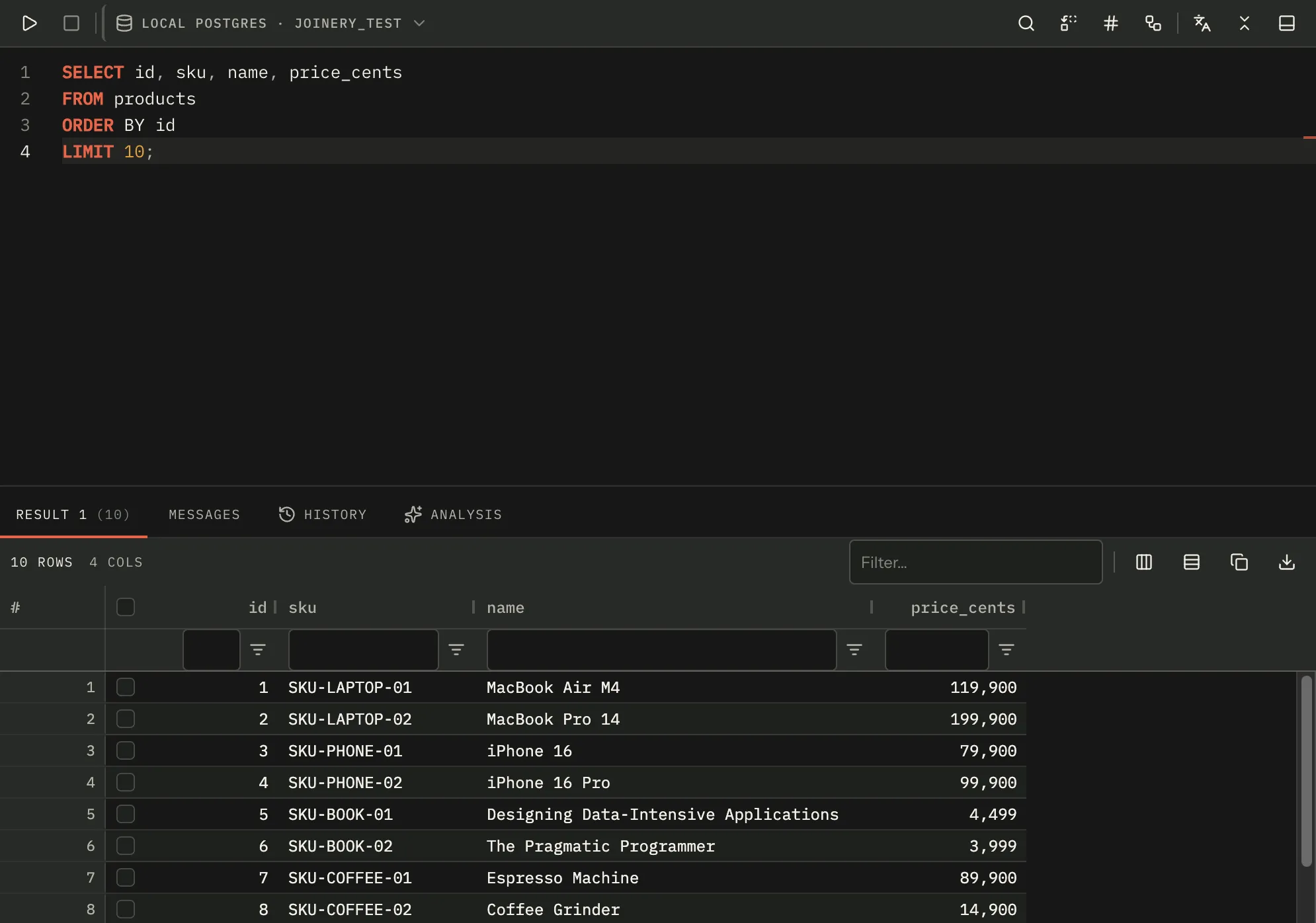Select cell SKU-PHONE-02
1316x923 pixels.
[x=345, y=783]
